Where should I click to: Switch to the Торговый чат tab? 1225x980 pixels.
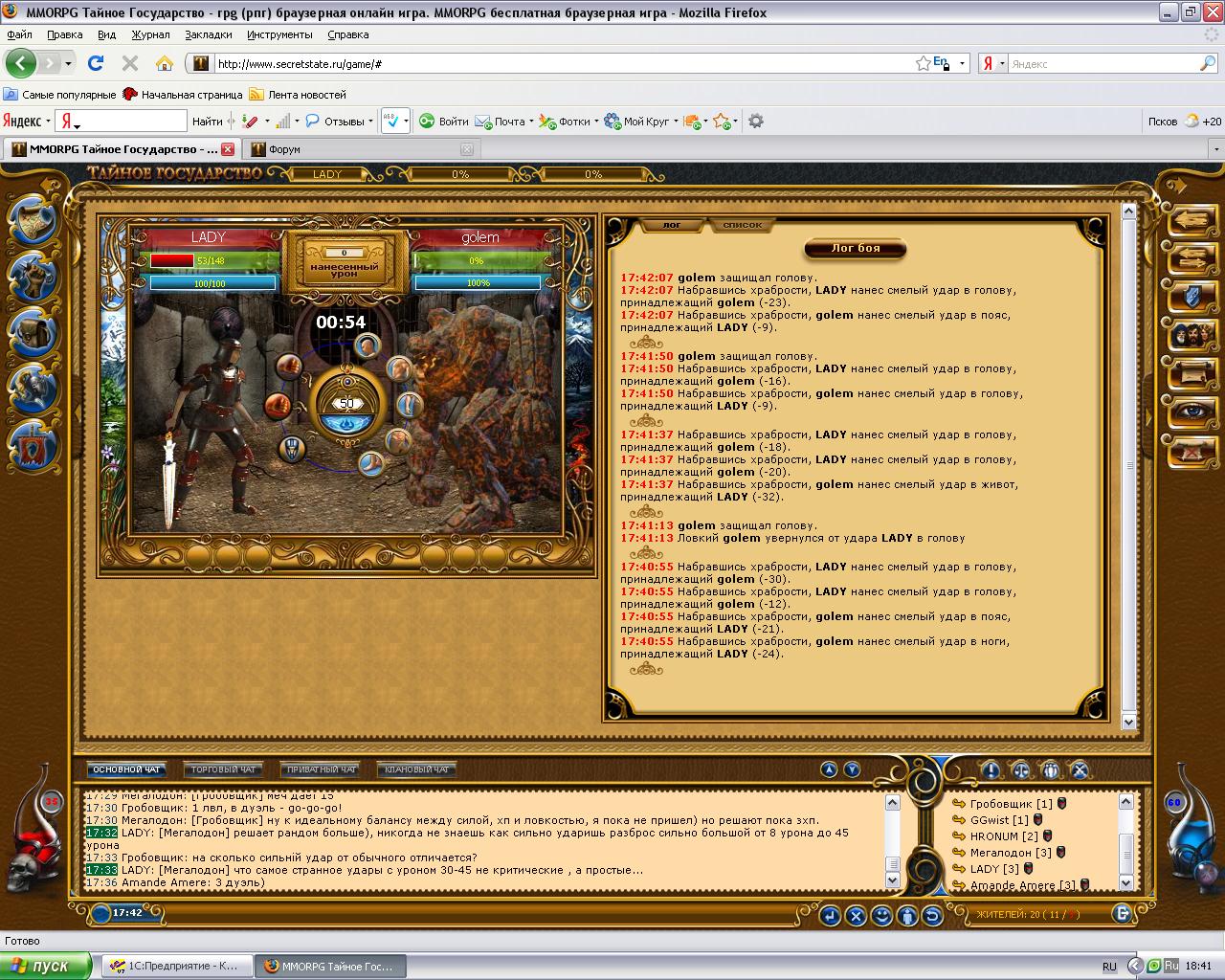tap(224, 769)
